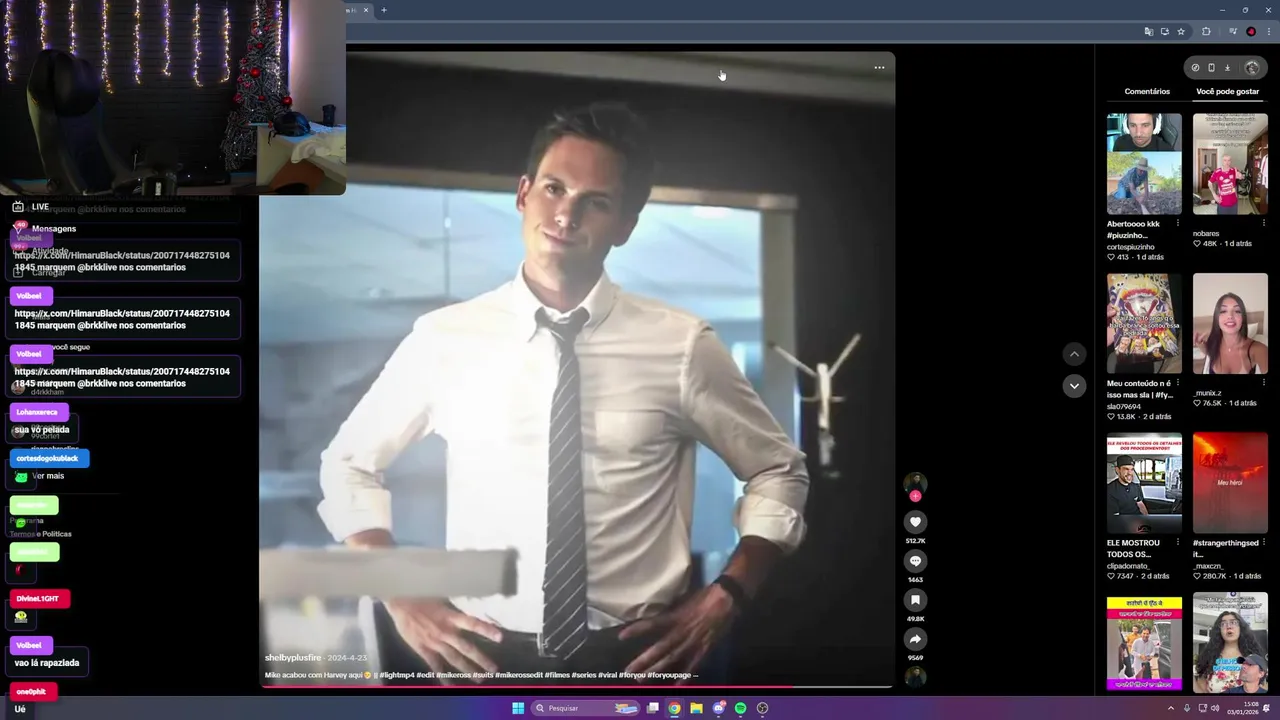1280x720 pixels.
Task: Click the Chrome translate page icon
Action: coord(1148,32)
